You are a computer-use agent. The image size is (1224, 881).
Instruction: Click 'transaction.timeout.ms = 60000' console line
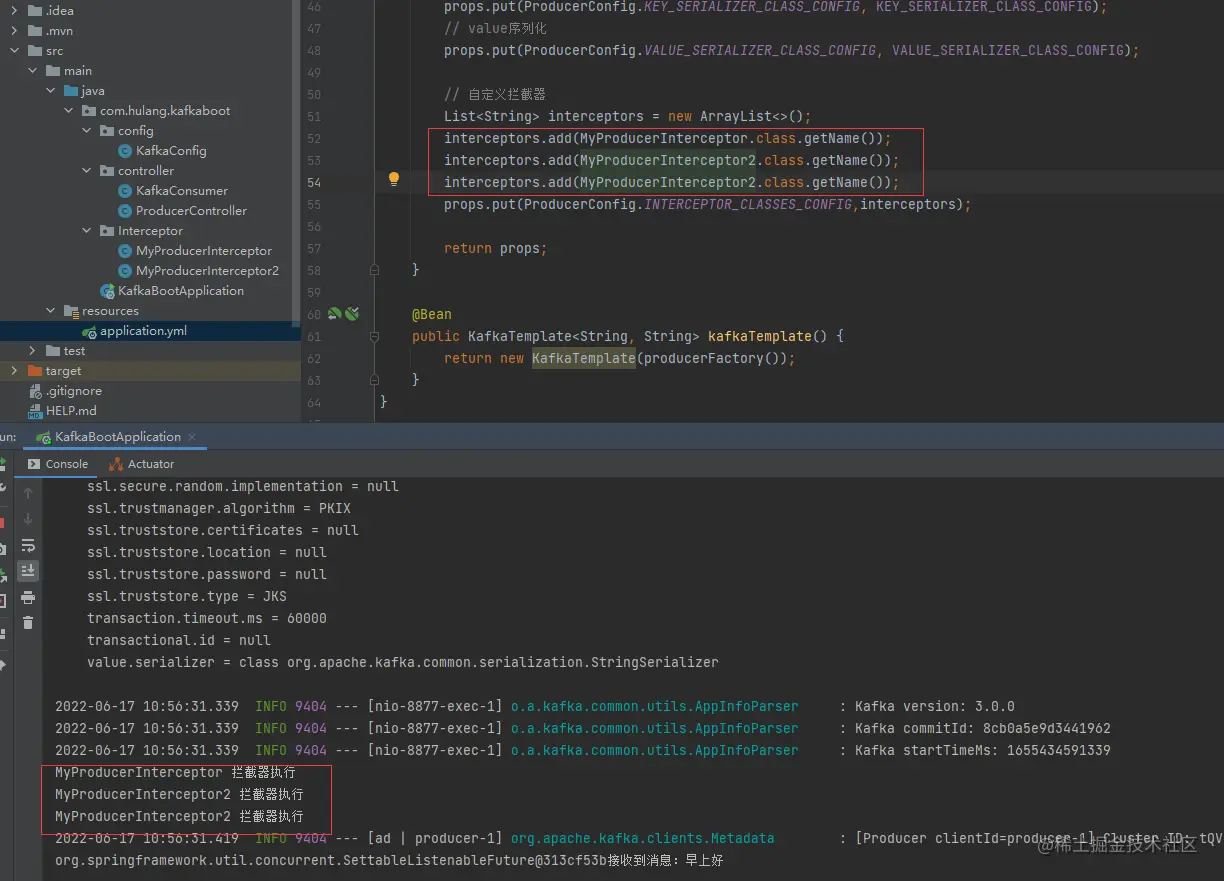[207, 618]
